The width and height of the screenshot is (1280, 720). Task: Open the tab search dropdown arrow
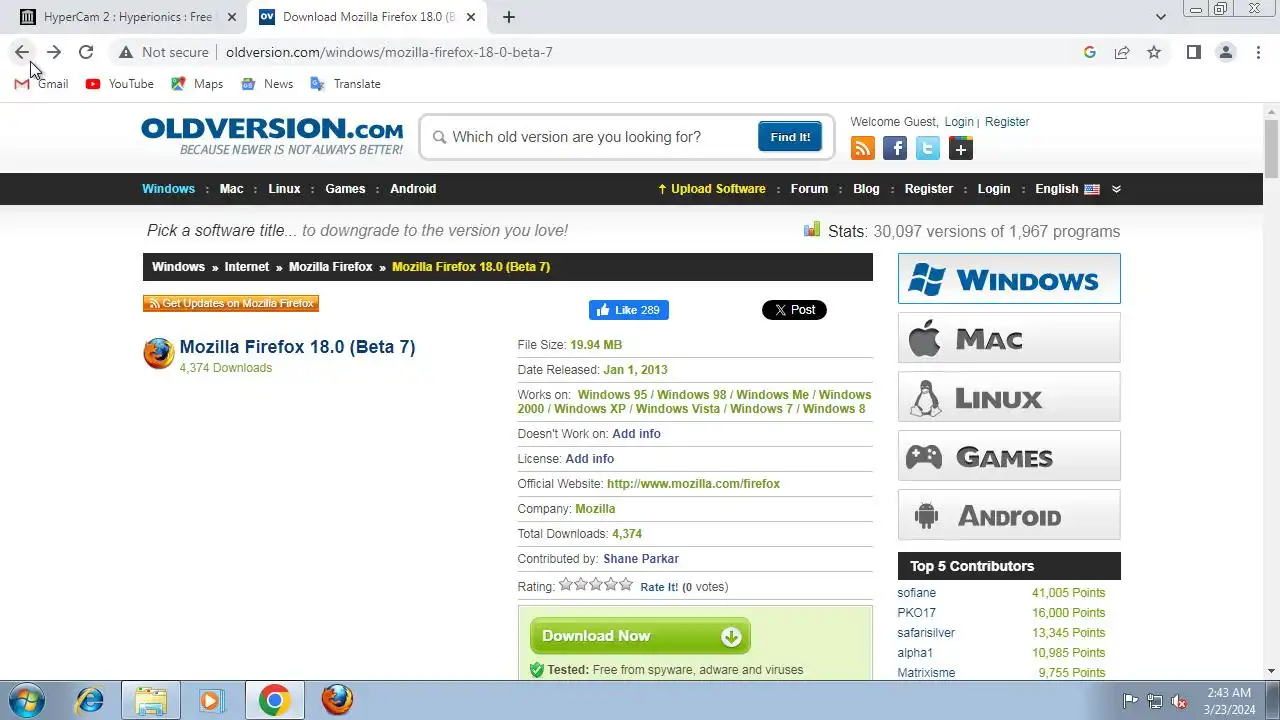point(1160,17)
